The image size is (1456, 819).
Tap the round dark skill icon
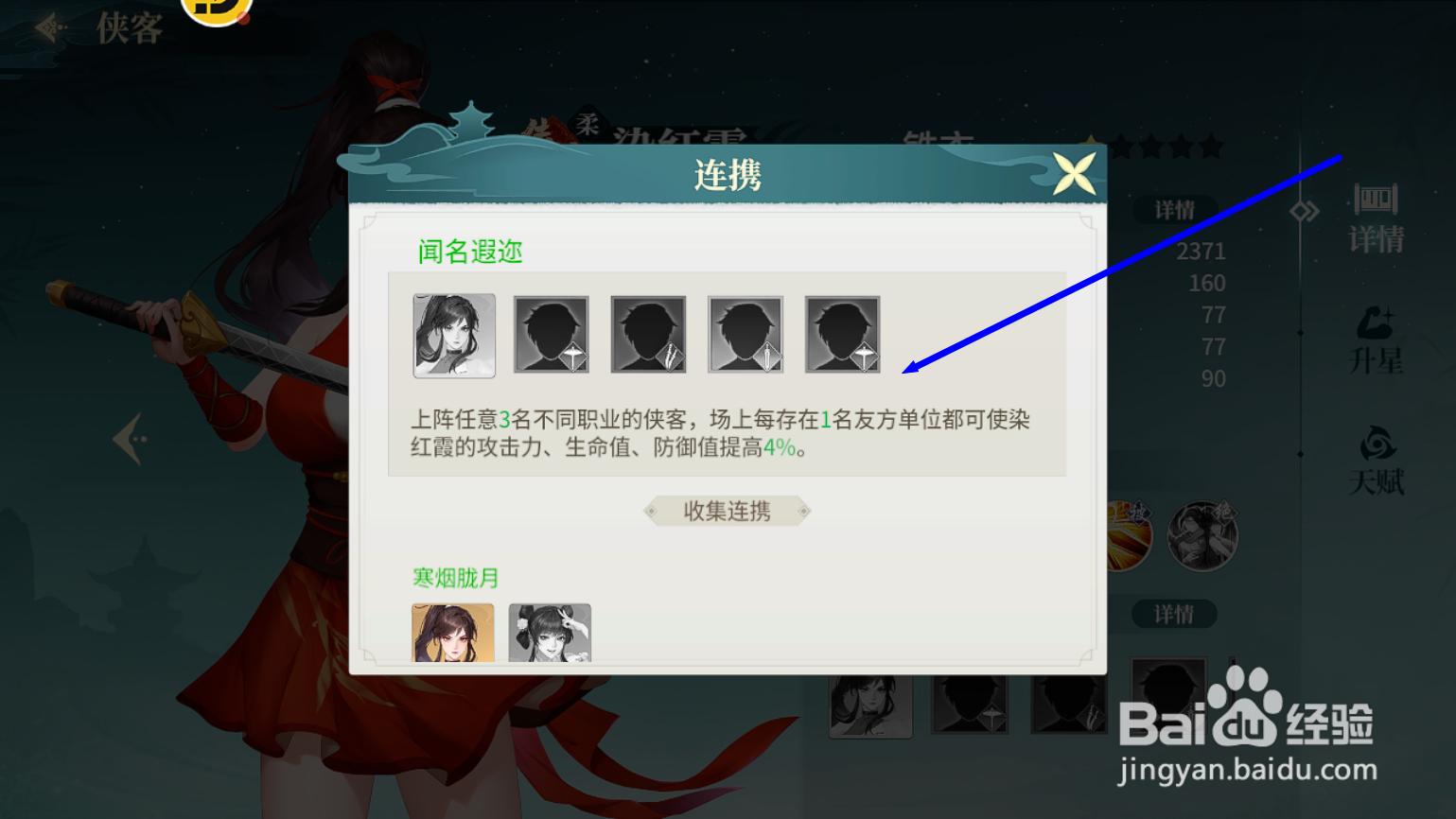(x=1202, y=536)
